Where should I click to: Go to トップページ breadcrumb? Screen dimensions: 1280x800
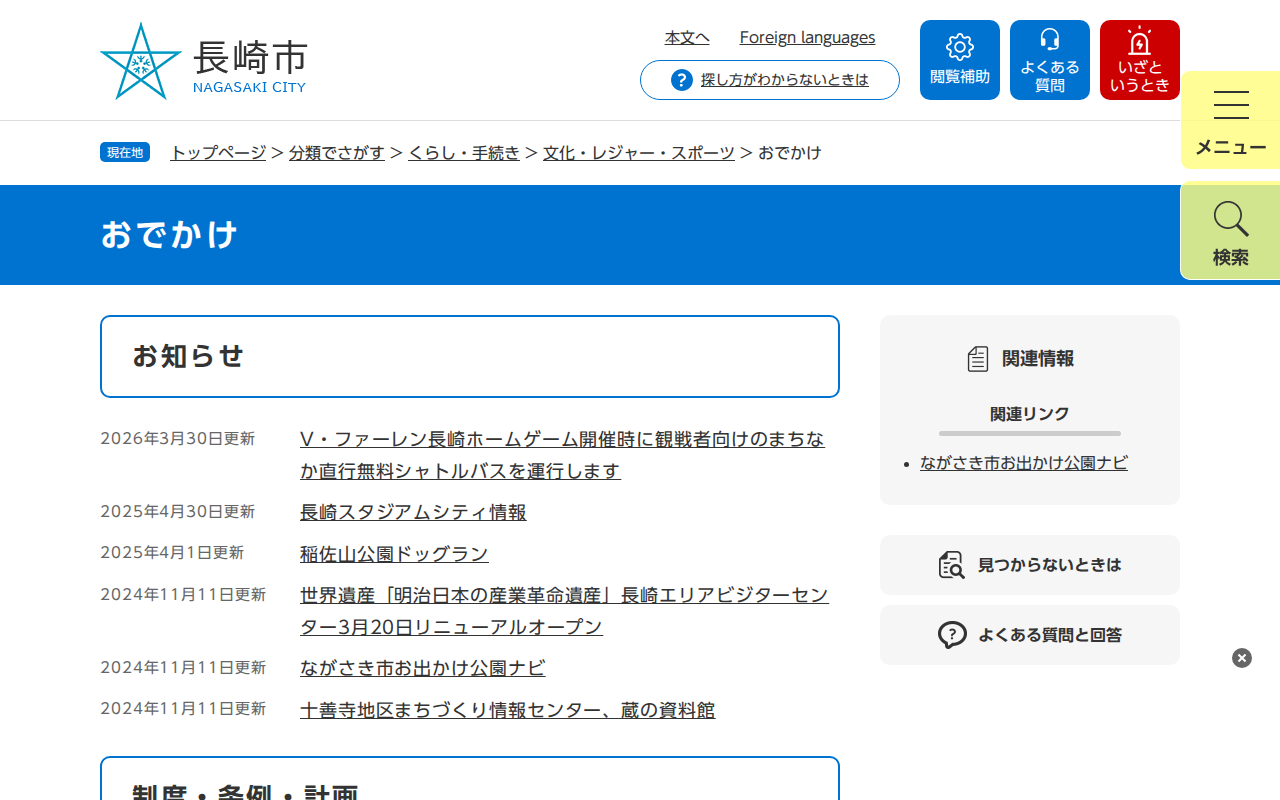point(218,152)
